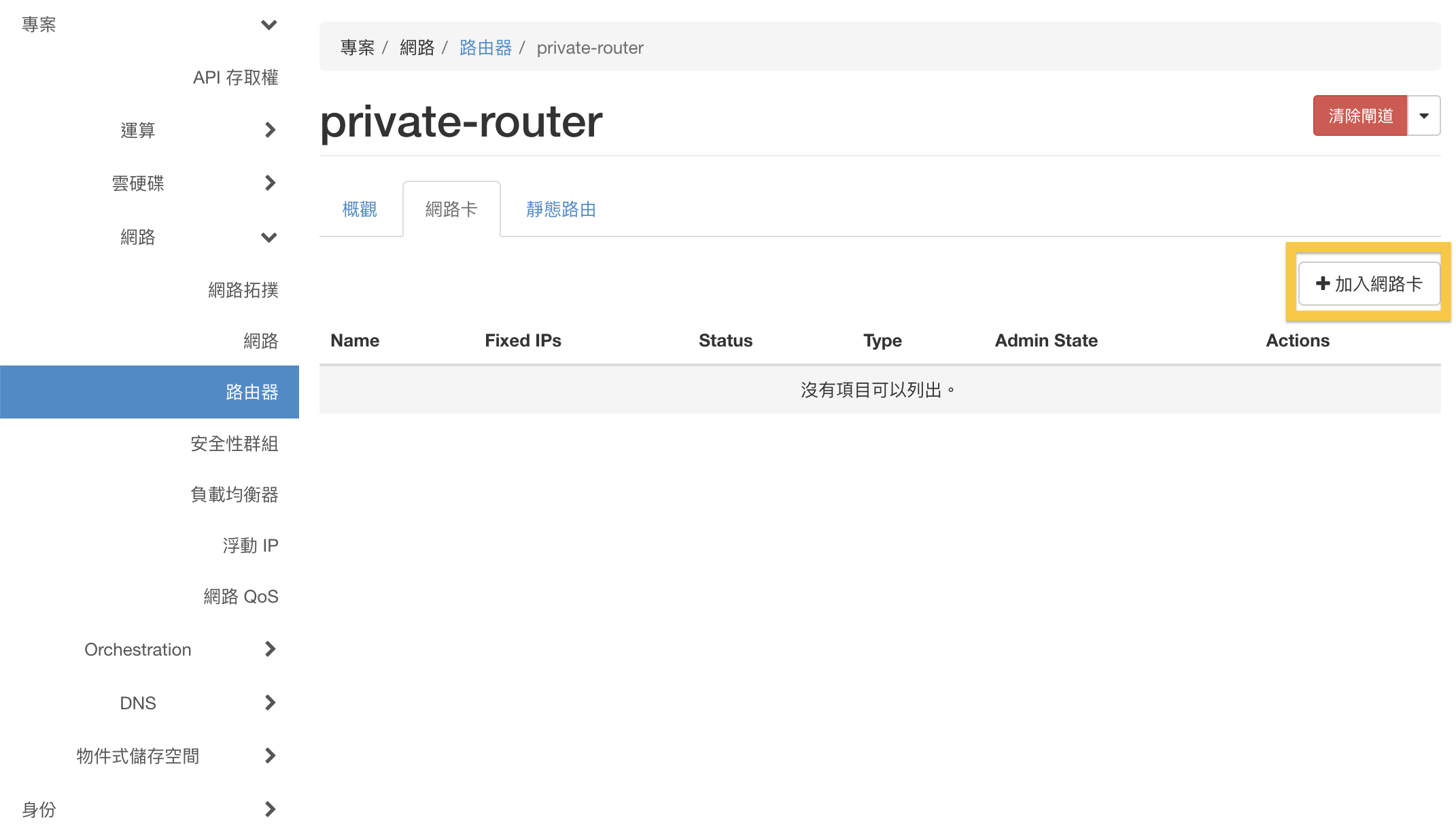Expand the DNS section chevron
The height and width of the screenshot is (837, 1456).
[x=270, y=702]
